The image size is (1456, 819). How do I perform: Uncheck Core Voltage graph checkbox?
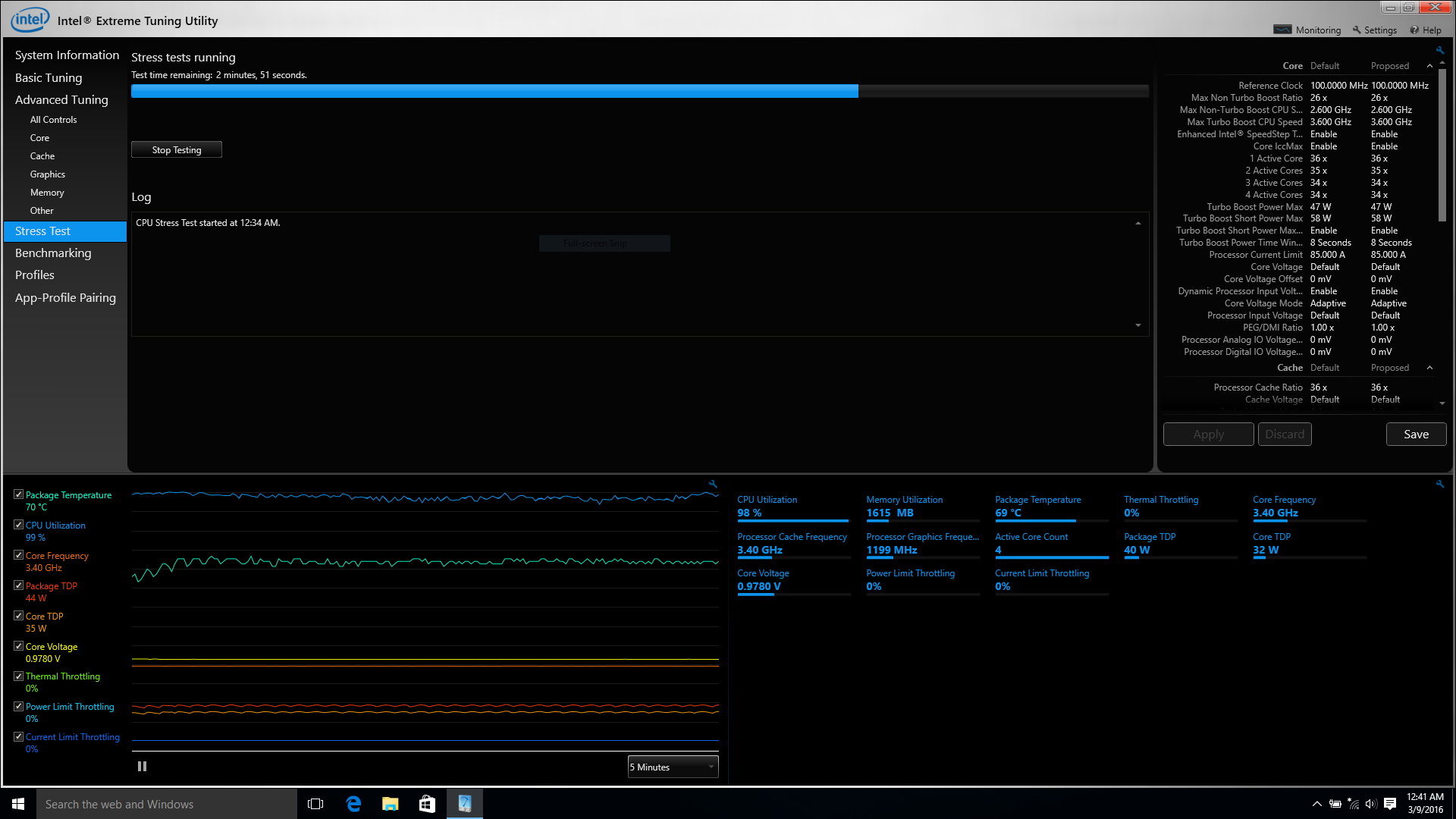coord(18,646)
